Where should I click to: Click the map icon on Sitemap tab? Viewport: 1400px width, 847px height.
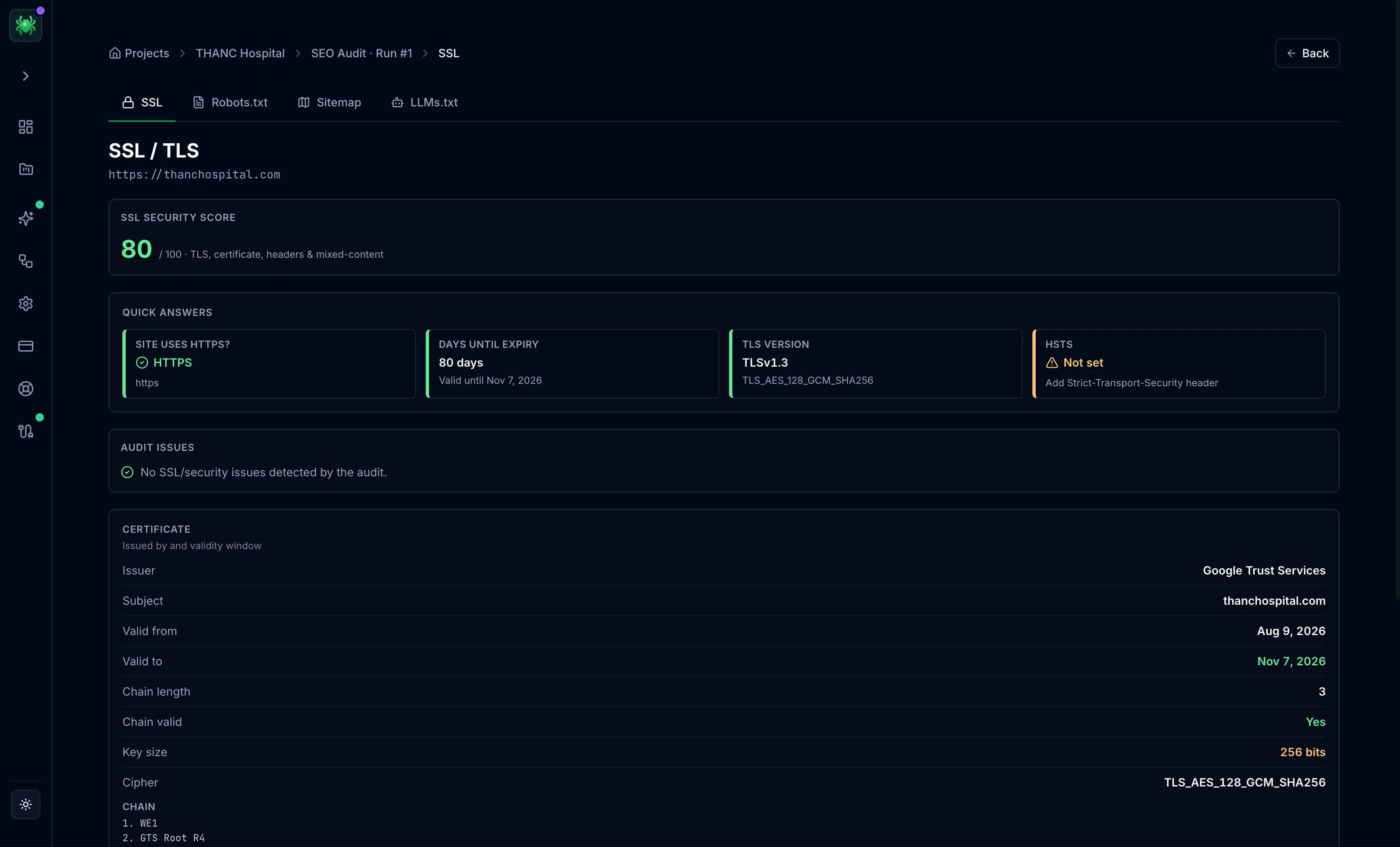(304, 102)
